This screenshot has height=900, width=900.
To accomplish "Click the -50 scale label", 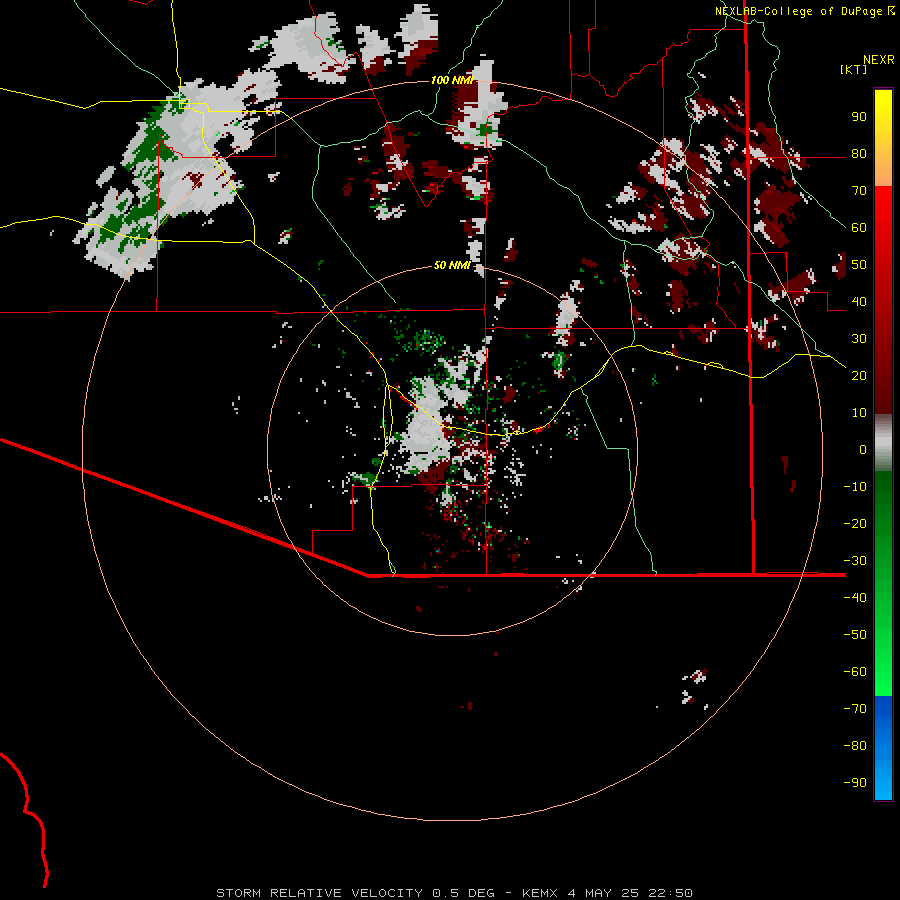I will pyautogui.click(x=855, y=635).
